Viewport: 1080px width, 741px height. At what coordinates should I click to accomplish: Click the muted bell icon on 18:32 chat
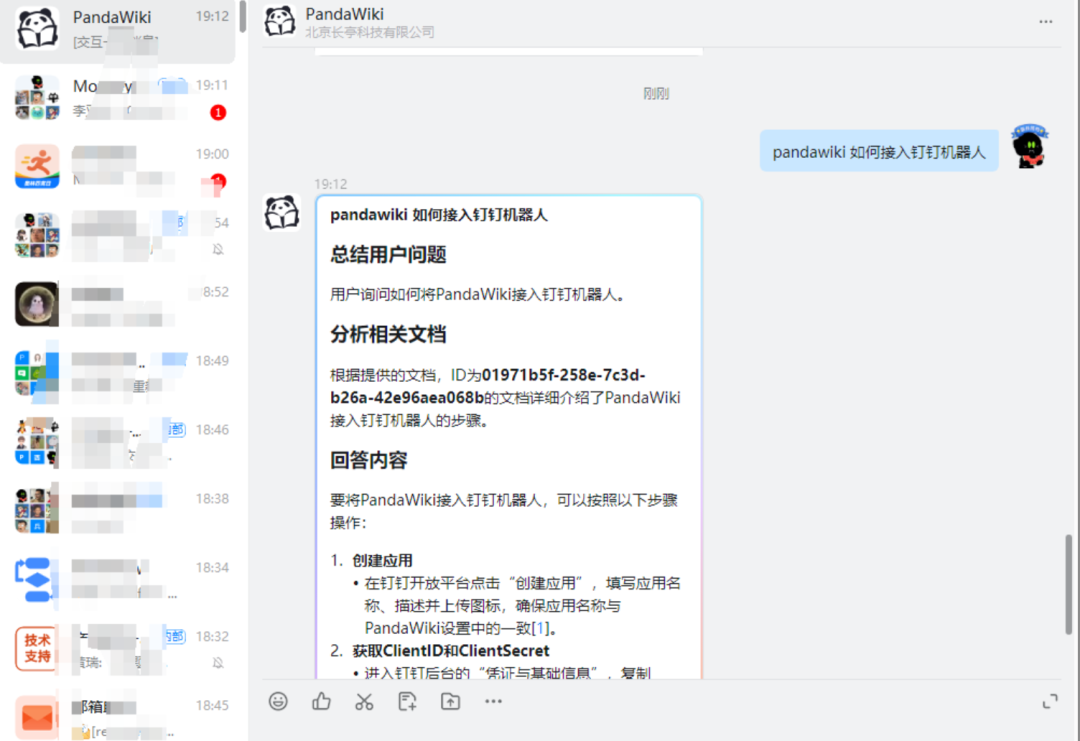pyautogui.click(x=218, y=662)
